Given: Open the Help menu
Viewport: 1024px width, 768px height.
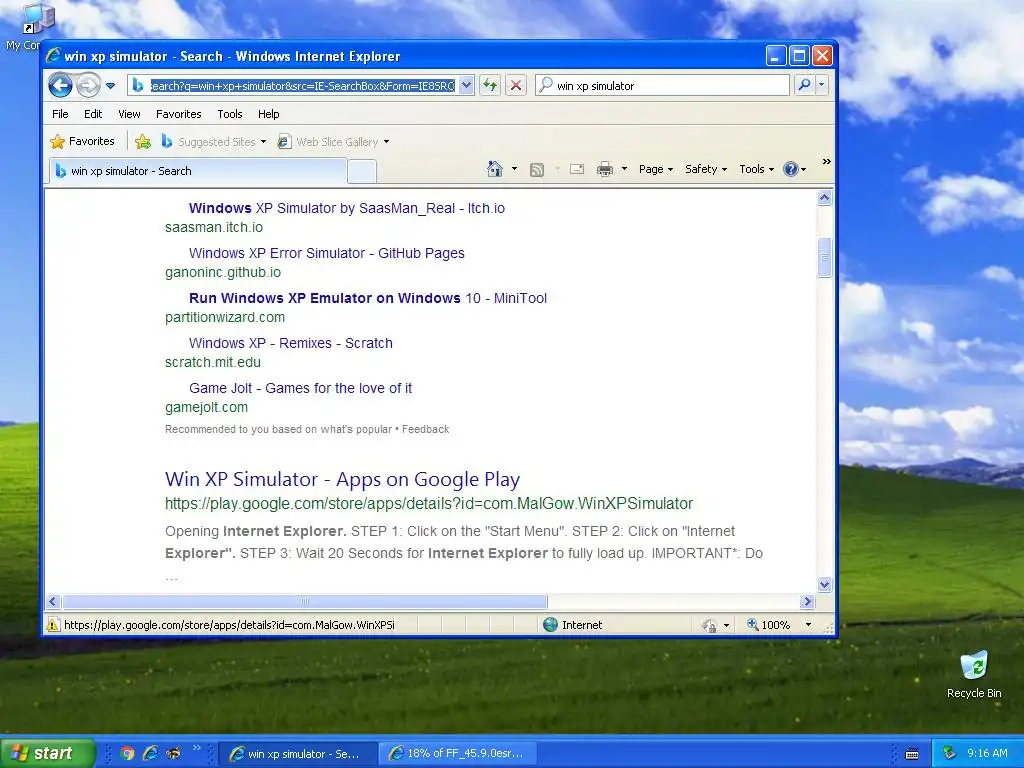Looking at the screenshot, I should [x=268, y=114].
